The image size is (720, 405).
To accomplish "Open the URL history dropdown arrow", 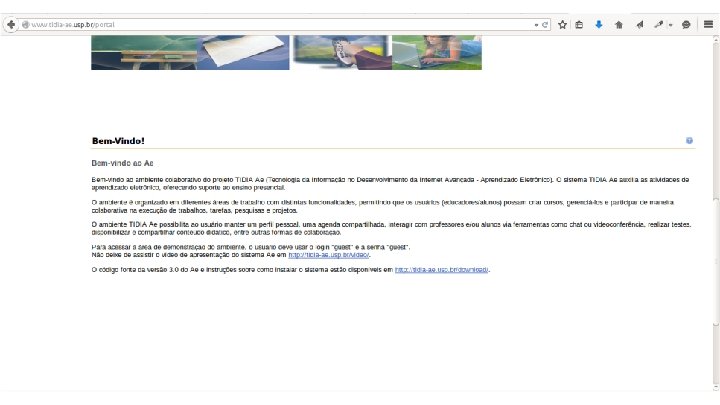I will [x=536, y=25].
